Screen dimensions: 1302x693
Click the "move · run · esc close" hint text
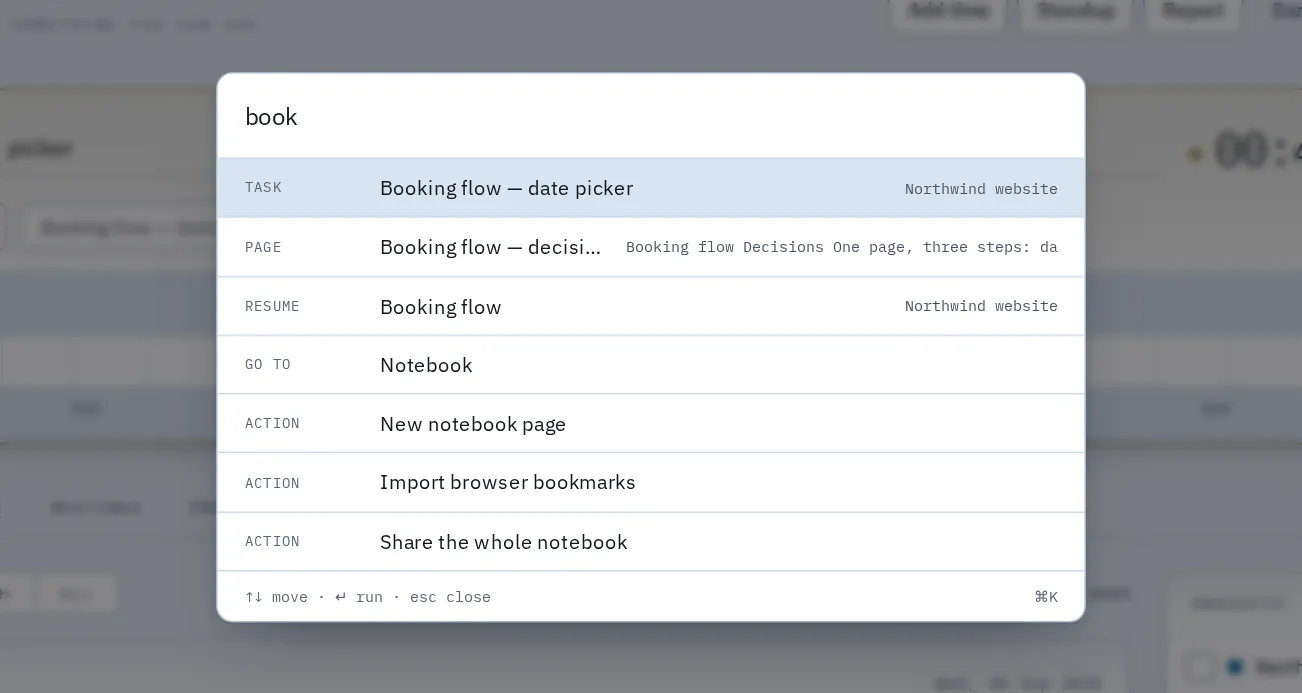coord(368,597)
